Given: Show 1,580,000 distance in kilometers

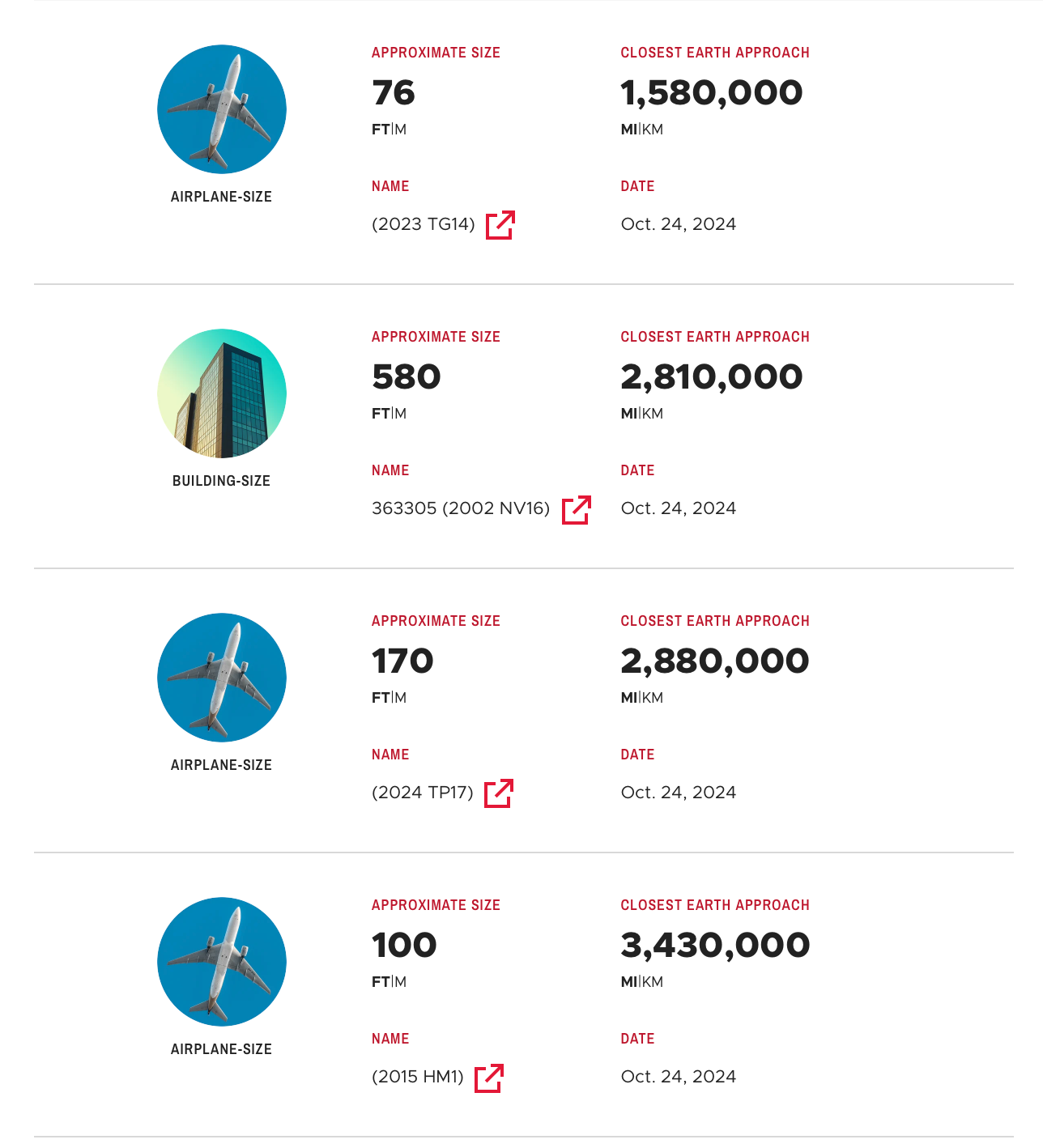Looking at the screenshot, I should (x=653, y=130).
